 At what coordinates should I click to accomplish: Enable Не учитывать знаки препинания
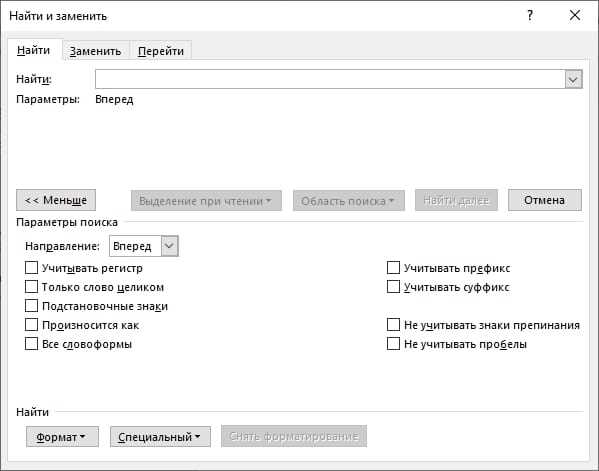[393, 325]
